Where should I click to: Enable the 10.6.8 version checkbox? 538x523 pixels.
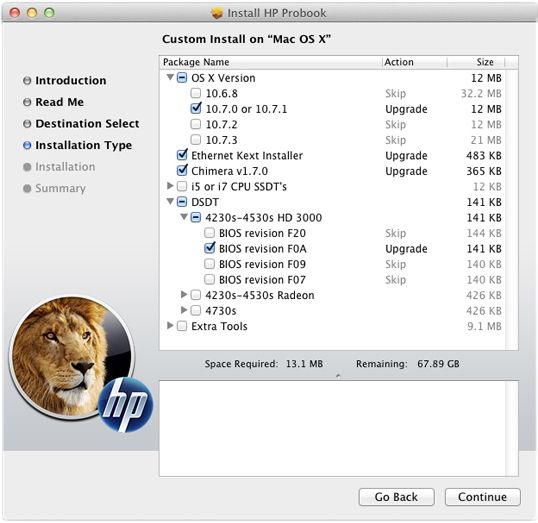[x=196, y=93]
